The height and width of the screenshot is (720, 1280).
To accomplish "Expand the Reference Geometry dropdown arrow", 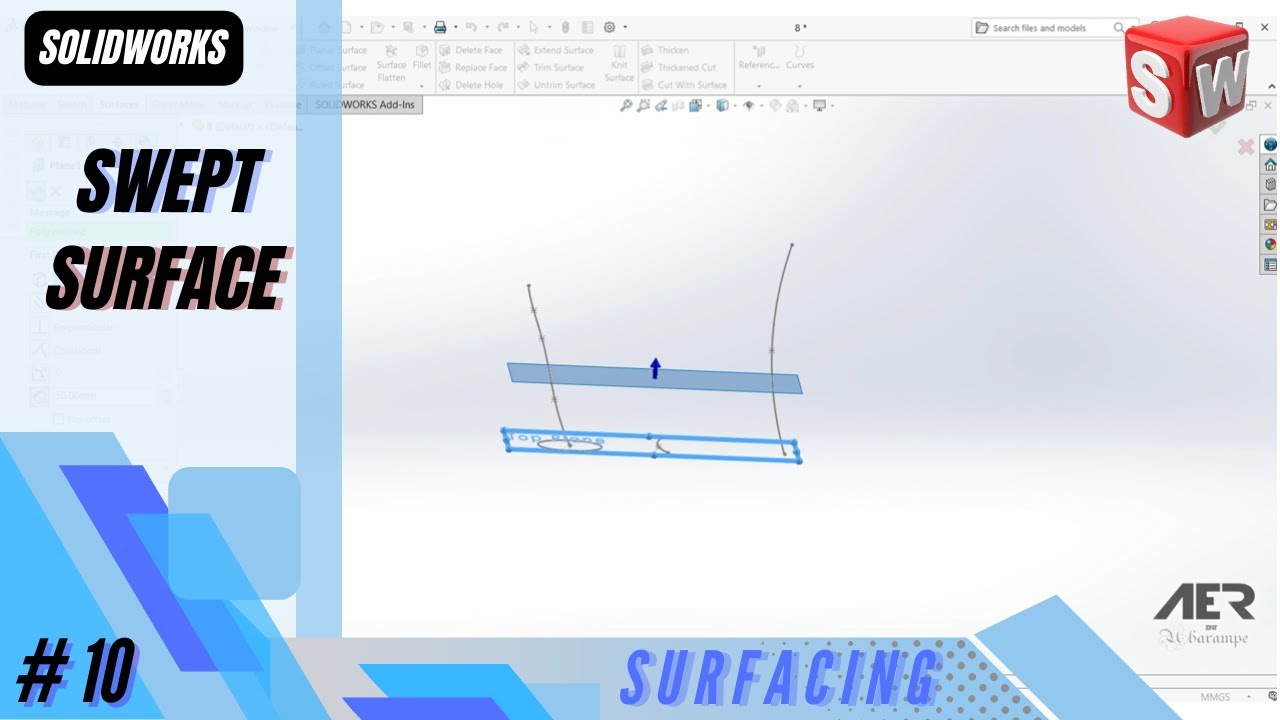I will (x=758, y=86).
